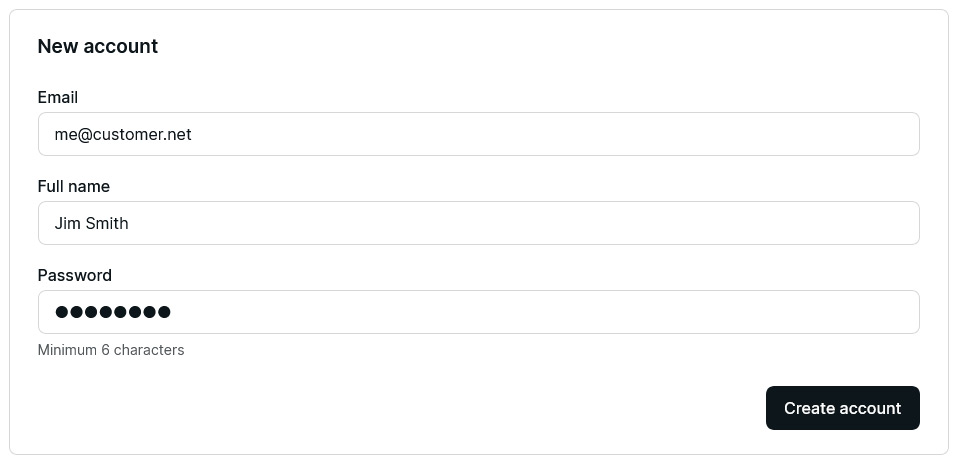This screenshot has height=467, width=962.
Task: Click the word account in the form heading
Action: point(123,46)
